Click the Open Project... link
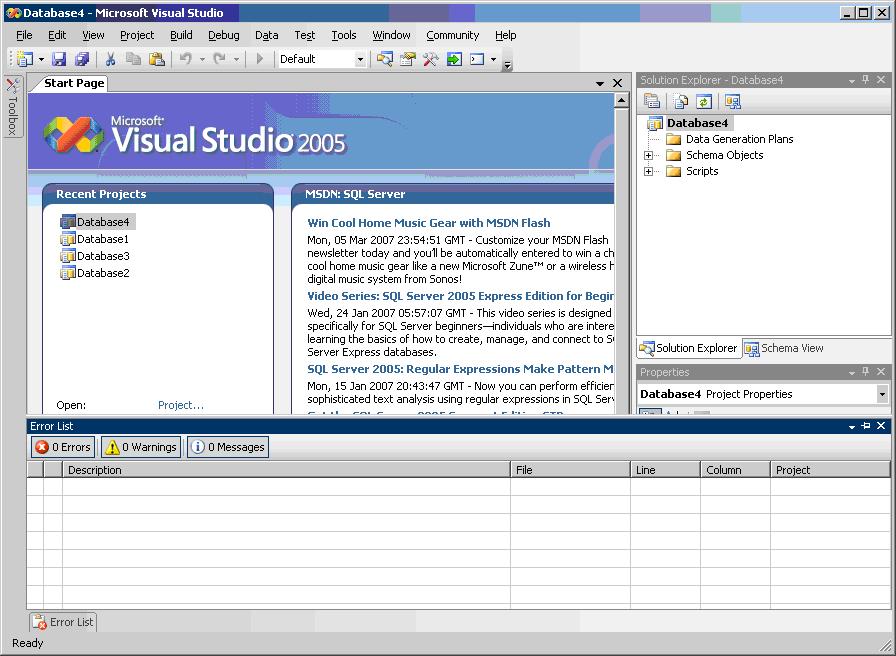This screenshot has width=896, height=656. pyautogui.click(x=181, y=405)
